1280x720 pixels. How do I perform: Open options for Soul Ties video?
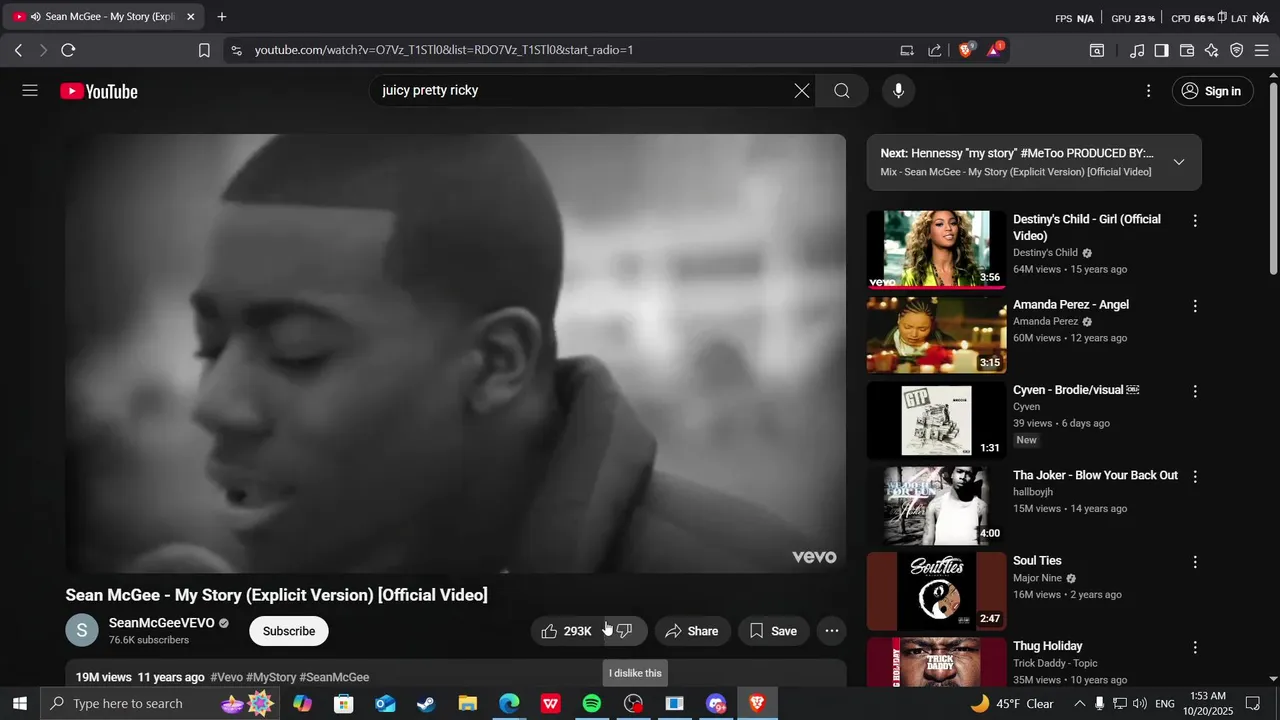coord(1194,563)
